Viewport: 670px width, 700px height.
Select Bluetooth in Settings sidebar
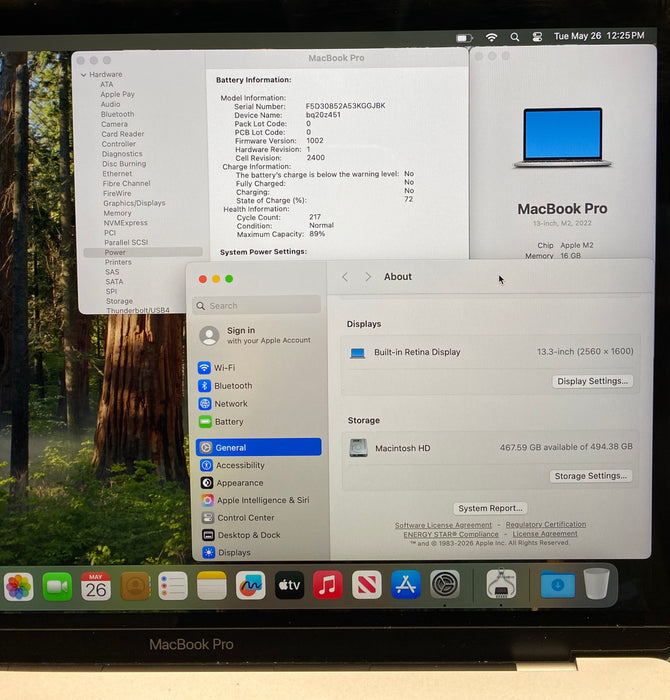(259, 386)
